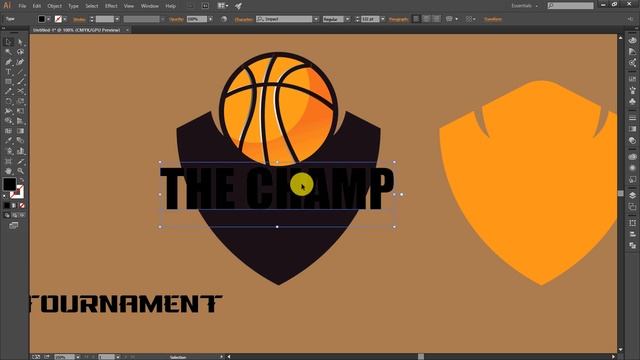Enable Draw Behind mode
Screen dimensions: 640x360
(15, 215)
